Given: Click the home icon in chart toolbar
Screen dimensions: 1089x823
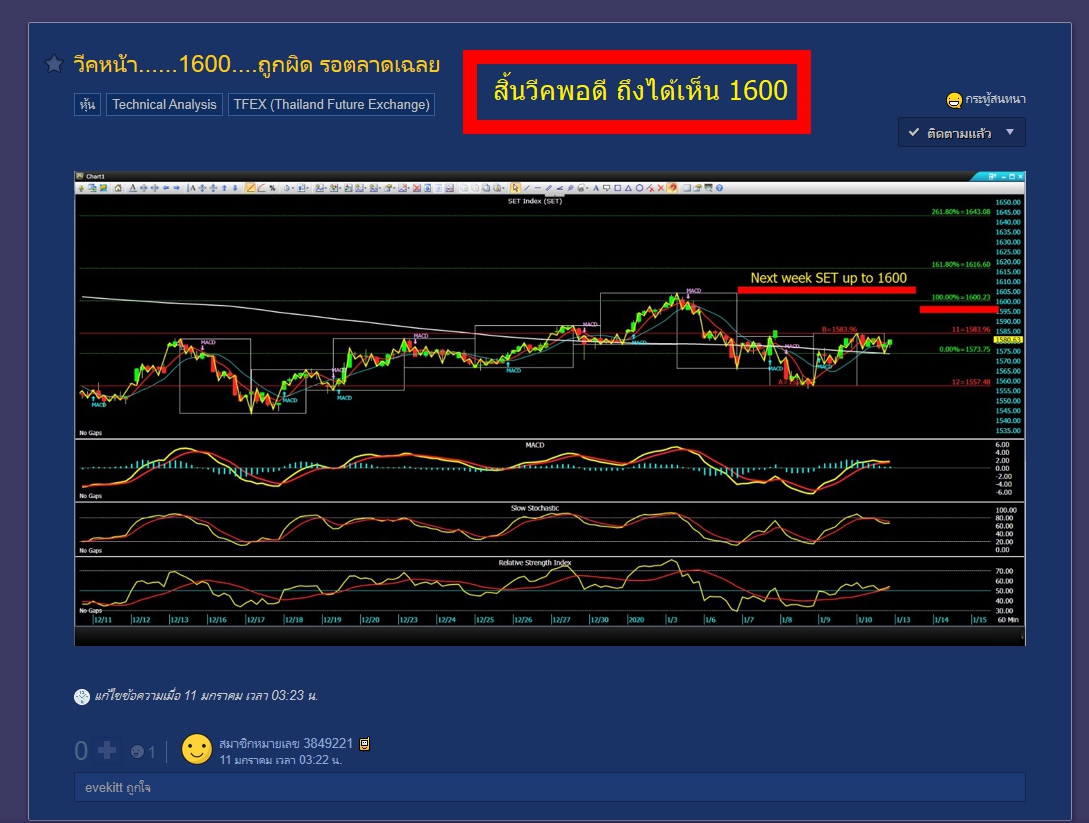Looking at the screenshot, I should (x=117, y=188).
